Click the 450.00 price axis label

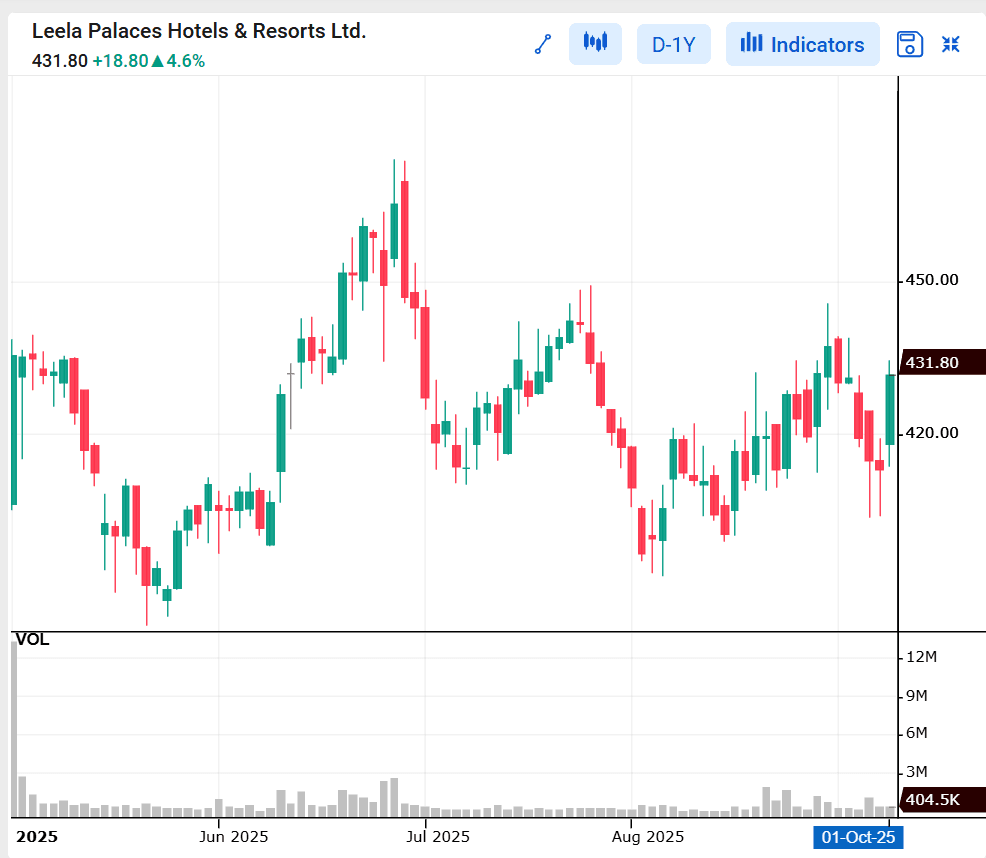coord(932,280)
